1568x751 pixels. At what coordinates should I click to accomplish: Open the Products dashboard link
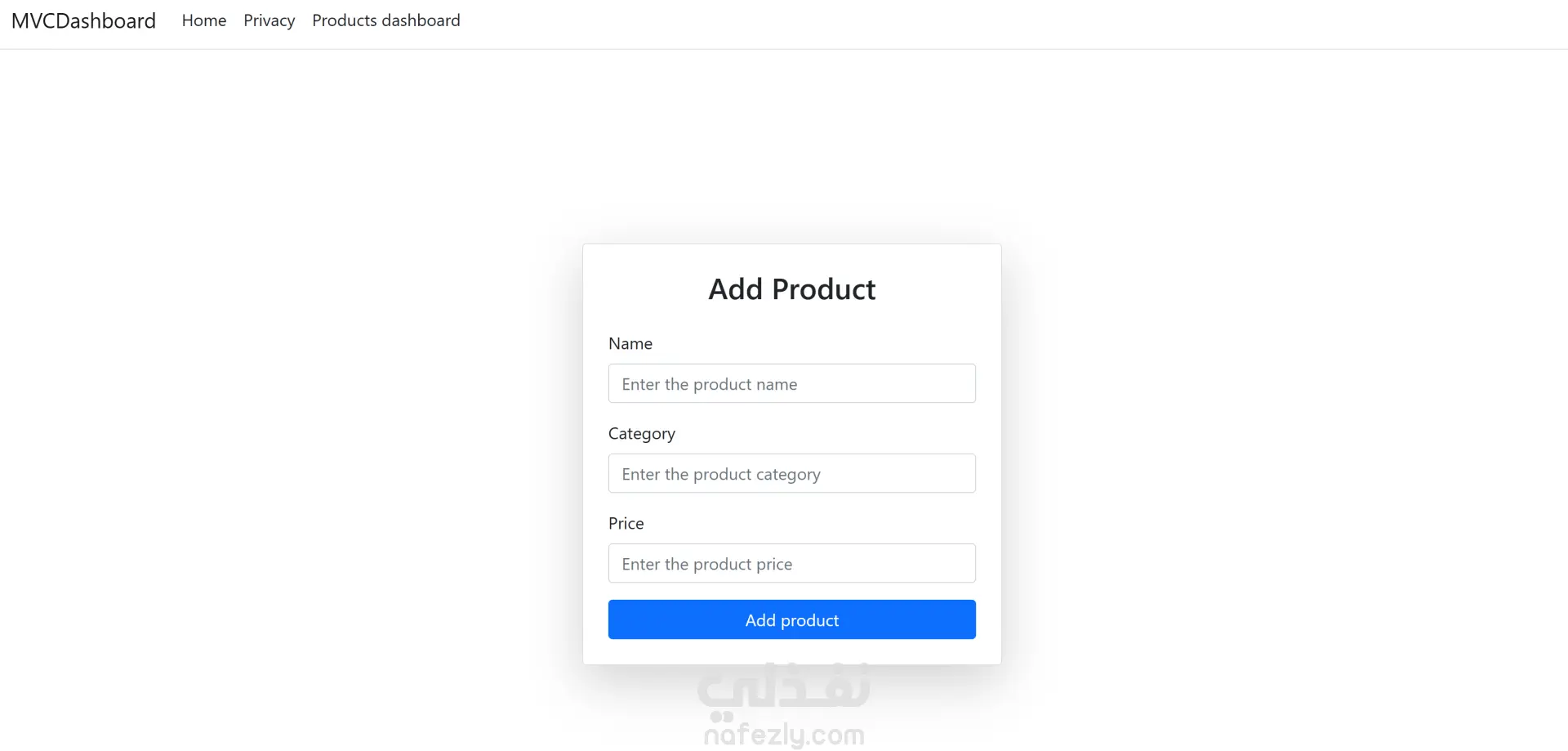385,20
